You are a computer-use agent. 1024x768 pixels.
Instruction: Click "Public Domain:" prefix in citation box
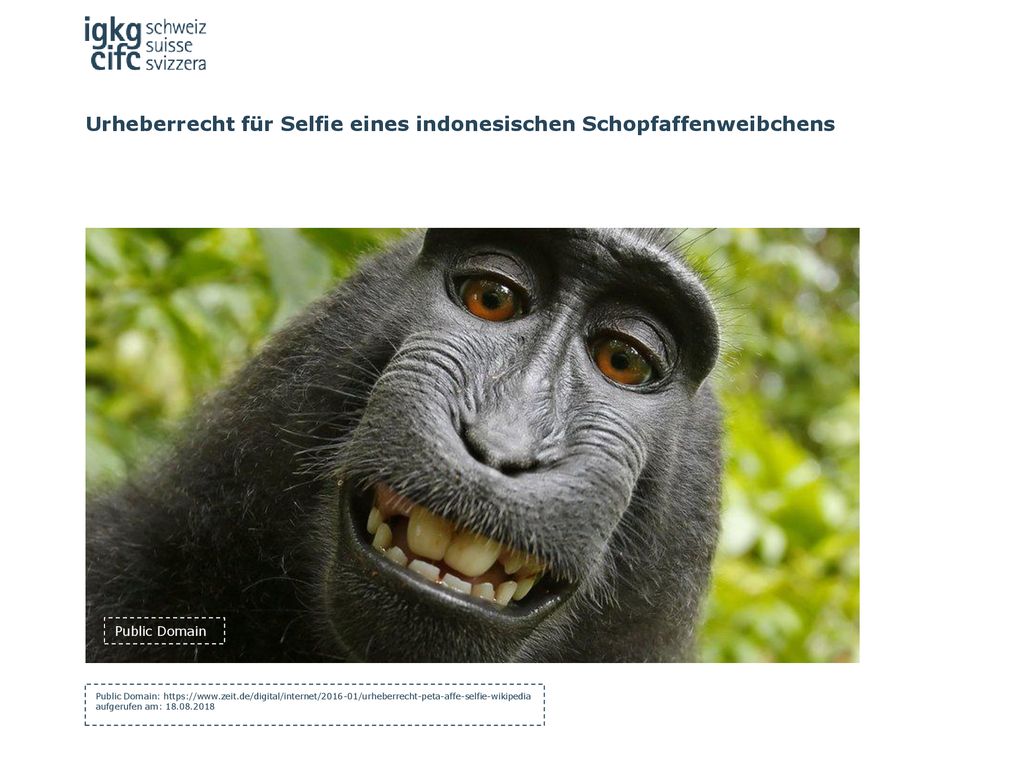pyautogui.click(x=127, y=696)
